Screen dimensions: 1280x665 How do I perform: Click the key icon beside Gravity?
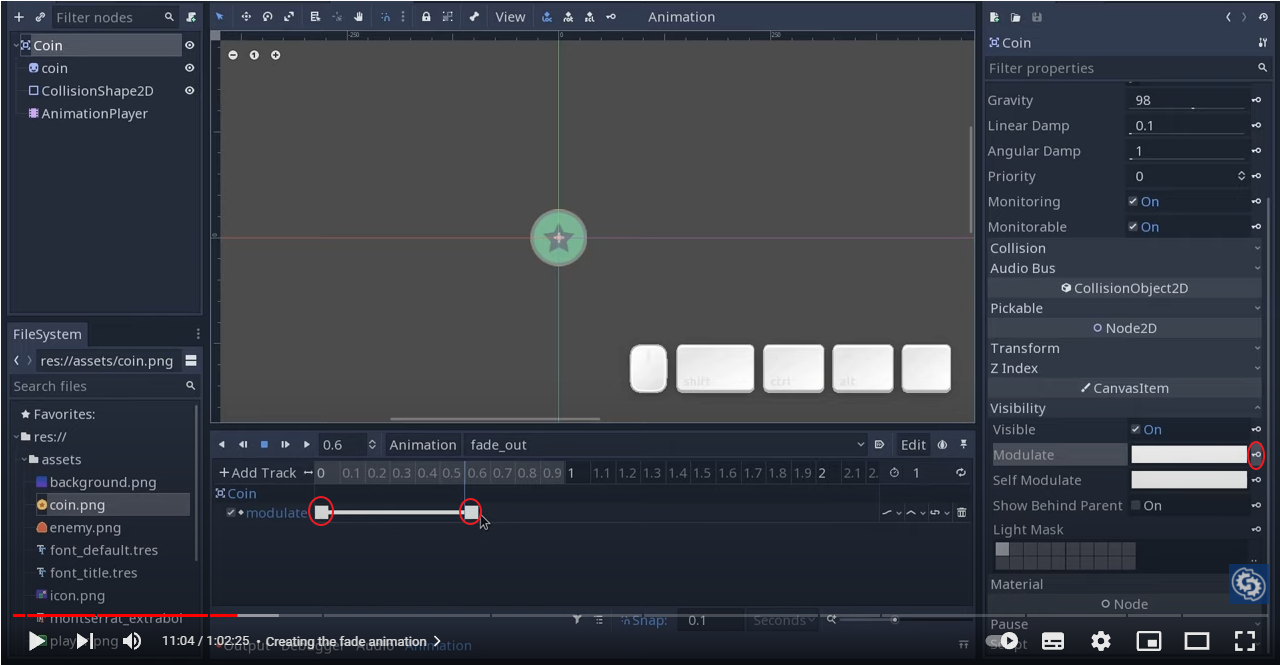coord(1256,100)
